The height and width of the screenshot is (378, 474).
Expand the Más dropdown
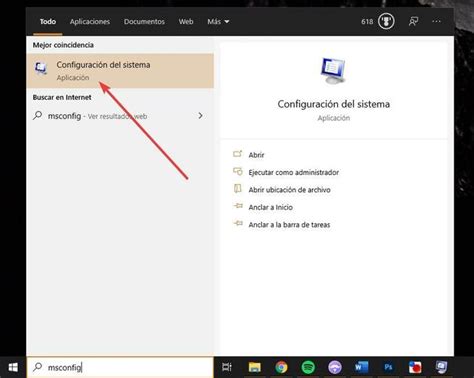coord(218,22)
